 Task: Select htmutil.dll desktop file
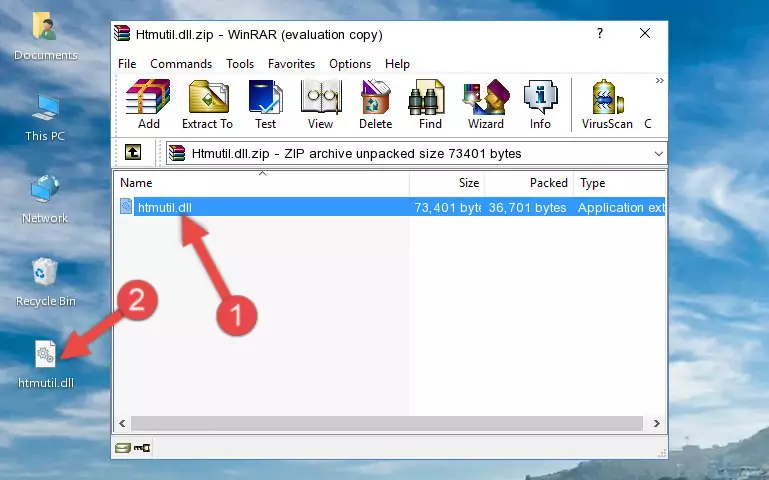(x=46, y=364)
